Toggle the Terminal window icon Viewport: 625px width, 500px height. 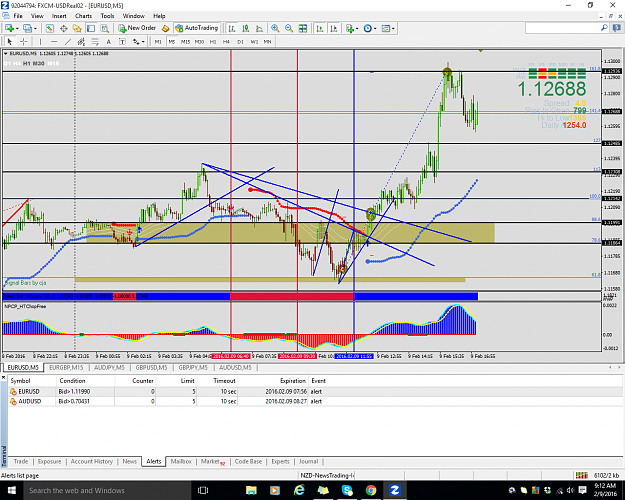(91, 28)
